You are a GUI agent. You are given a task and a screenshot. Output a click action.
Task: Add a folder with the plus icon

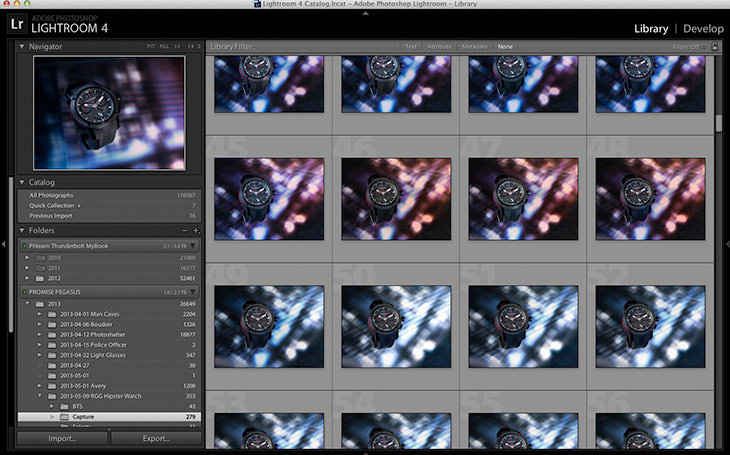pos(196,231)
